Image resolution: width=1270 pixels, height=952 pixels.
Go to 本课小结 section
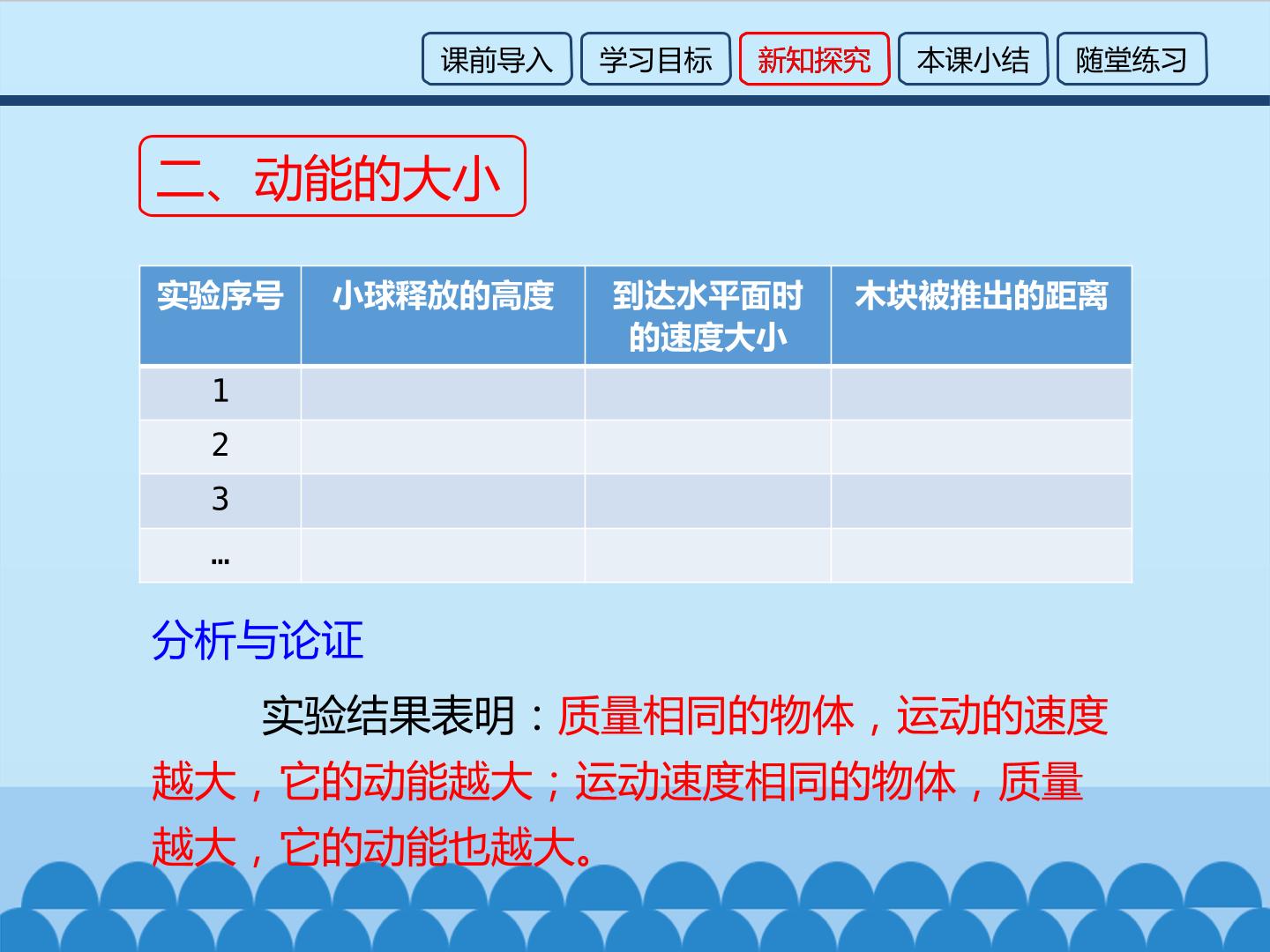[973, 59]
